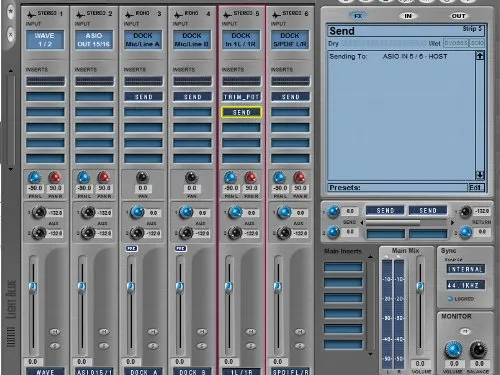This screenshot has height=375, width=500.
Task: Click strip 4 black pan knob
Action: coord(191,177)
